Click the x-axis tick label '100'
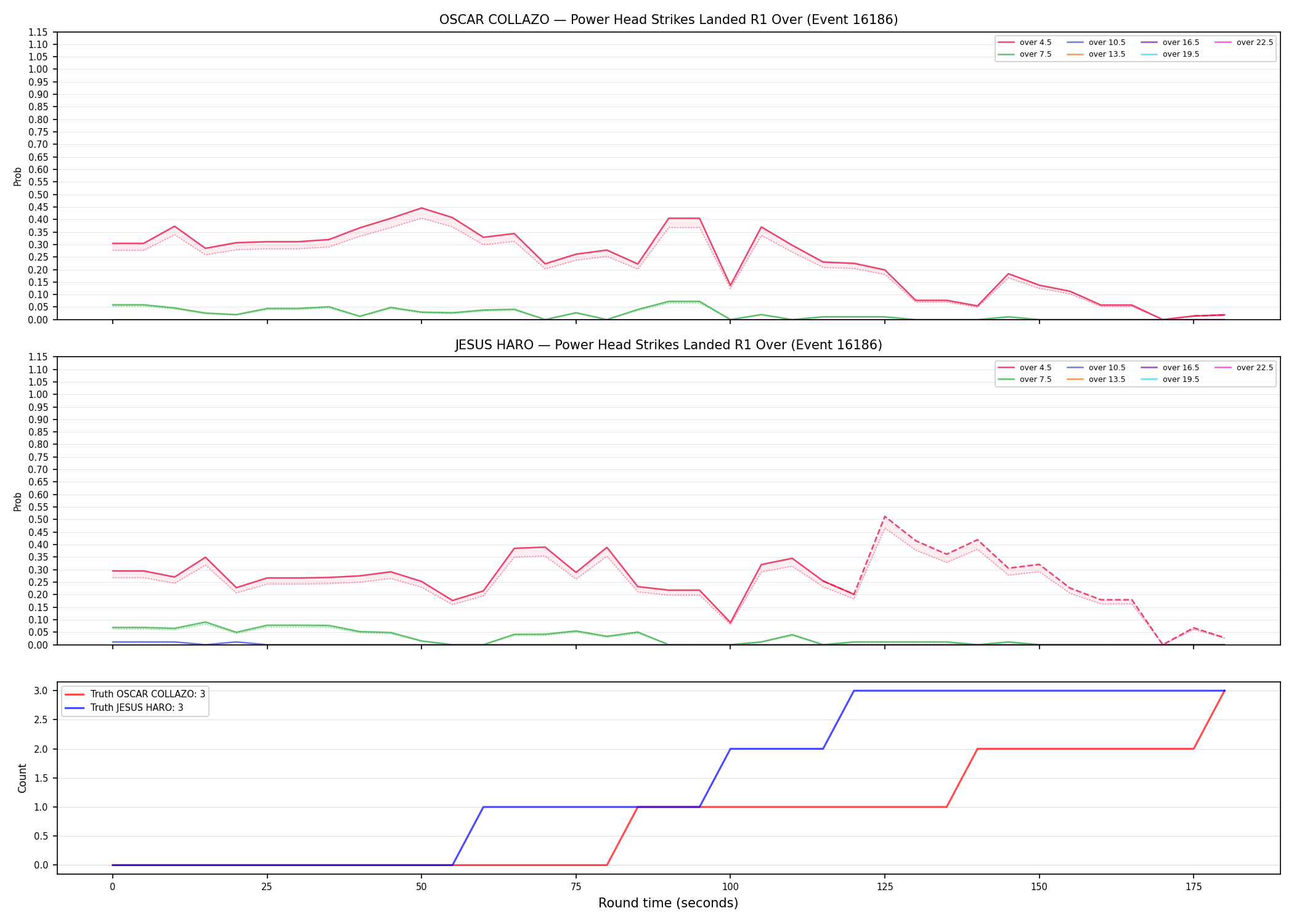Viewport: 1294px width, 924px height. [730, 887]
